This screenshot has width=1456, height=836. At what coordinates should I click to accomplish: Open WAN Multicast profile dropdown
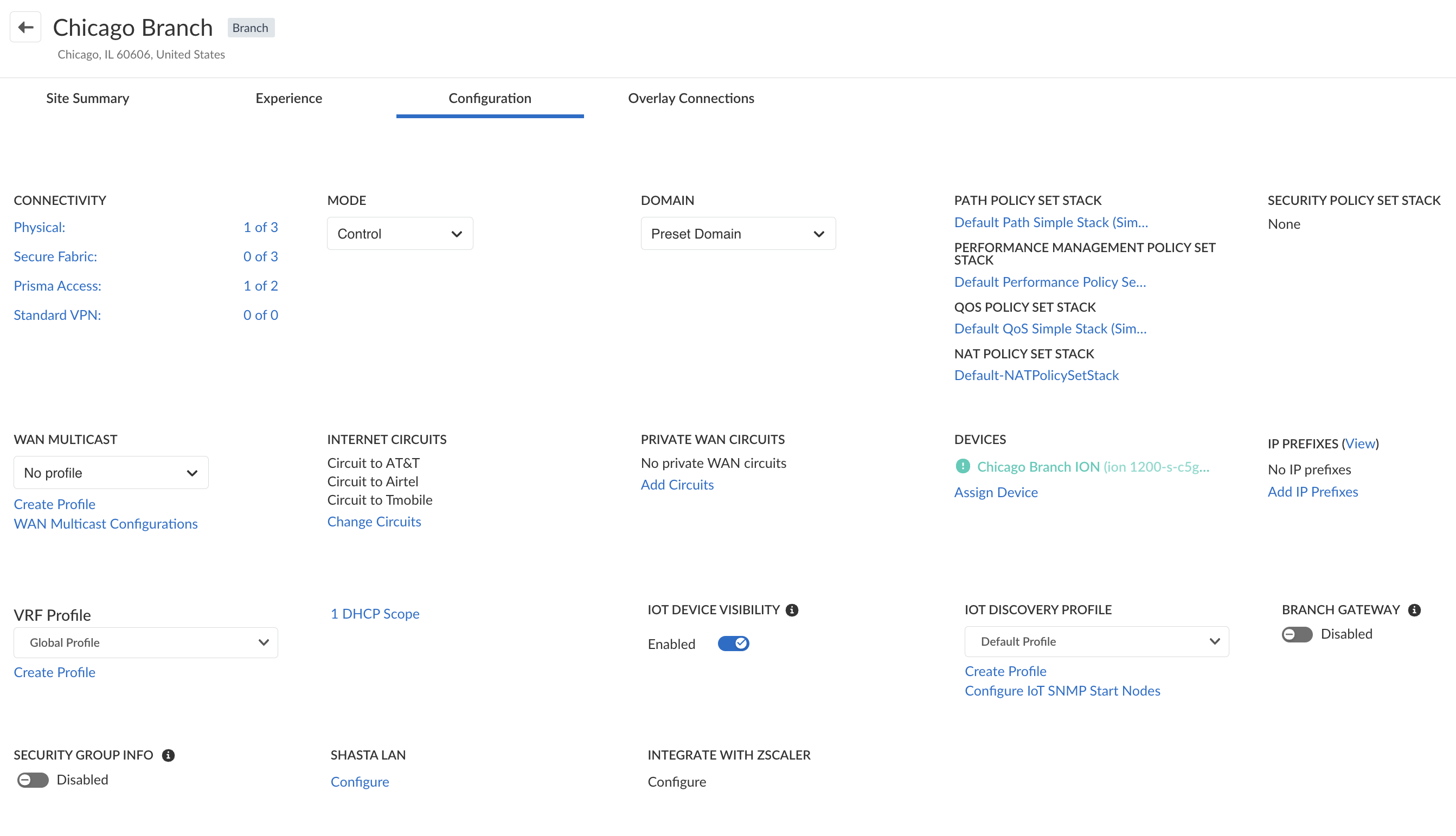pos(111,473)
